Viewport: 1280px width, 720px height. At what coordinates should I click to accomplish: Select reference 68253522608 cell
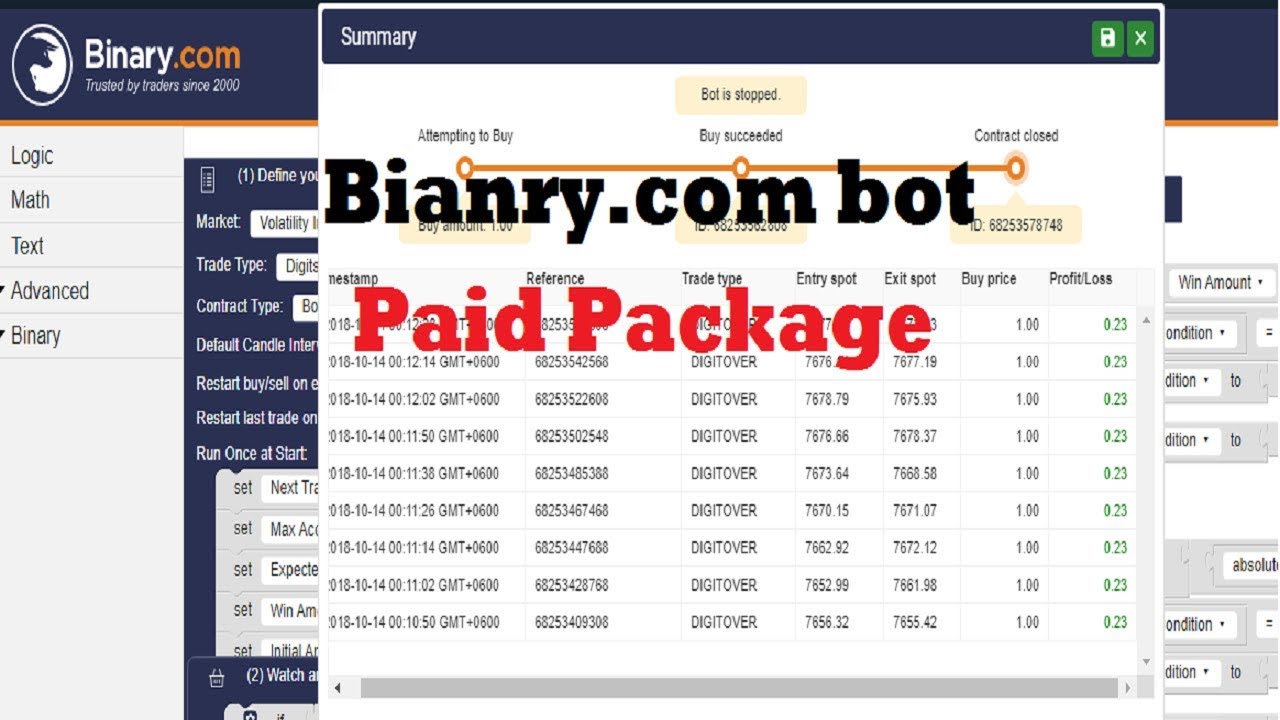[603, 399]
